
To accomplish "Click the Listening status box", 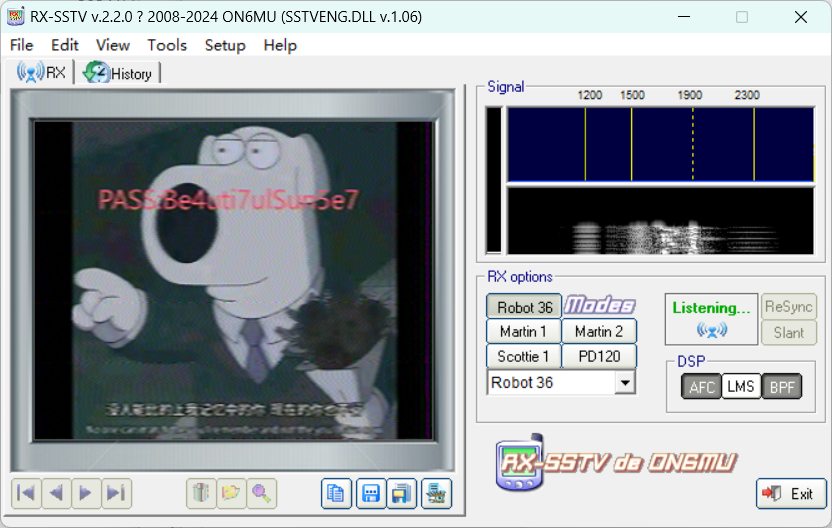I will pyautogui.click(x=711, y=319).
